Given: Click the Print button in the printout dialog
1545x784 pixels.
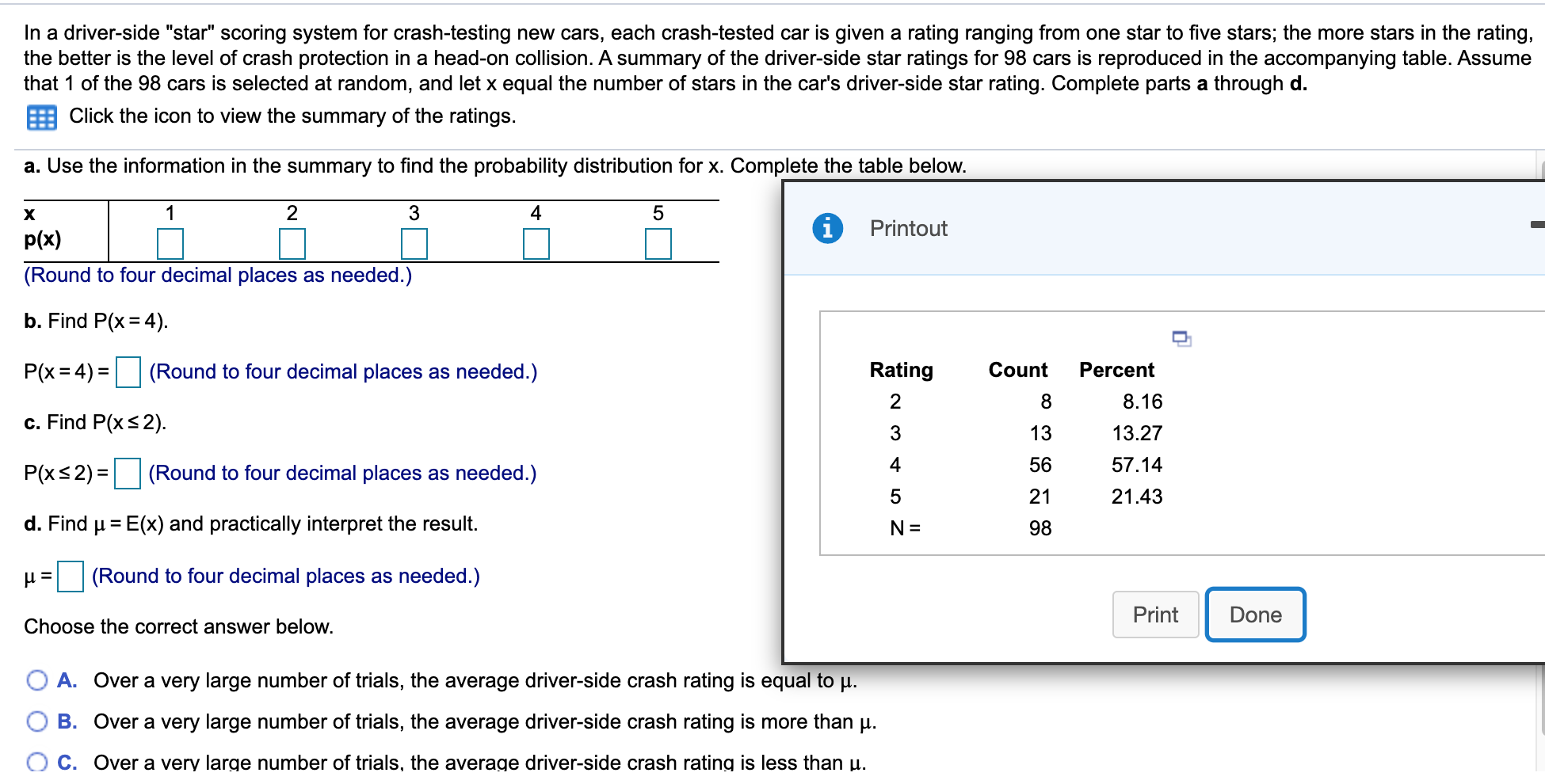Looking at the screenshot, I should click(x=1155, y=614).
